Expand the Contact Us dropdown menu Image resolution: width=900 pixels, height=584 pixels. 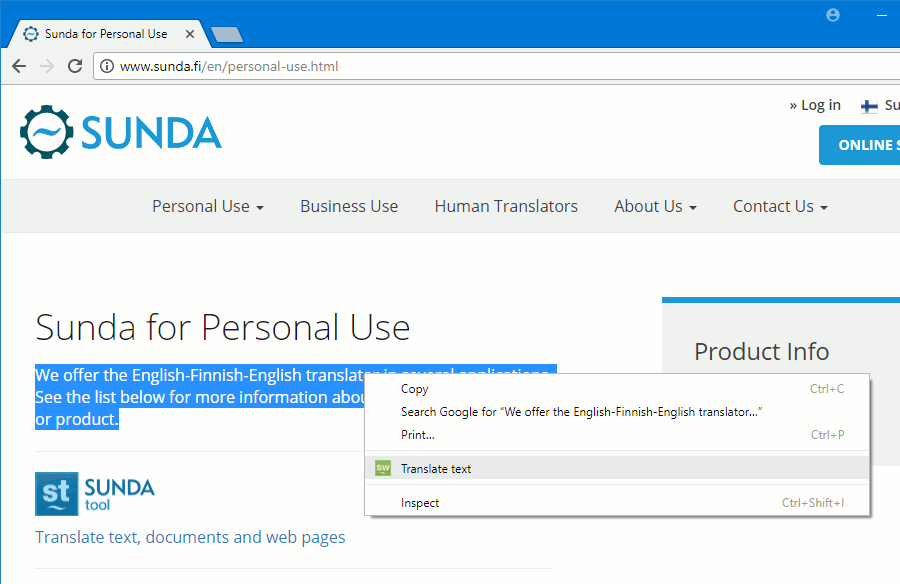point(780,206)
